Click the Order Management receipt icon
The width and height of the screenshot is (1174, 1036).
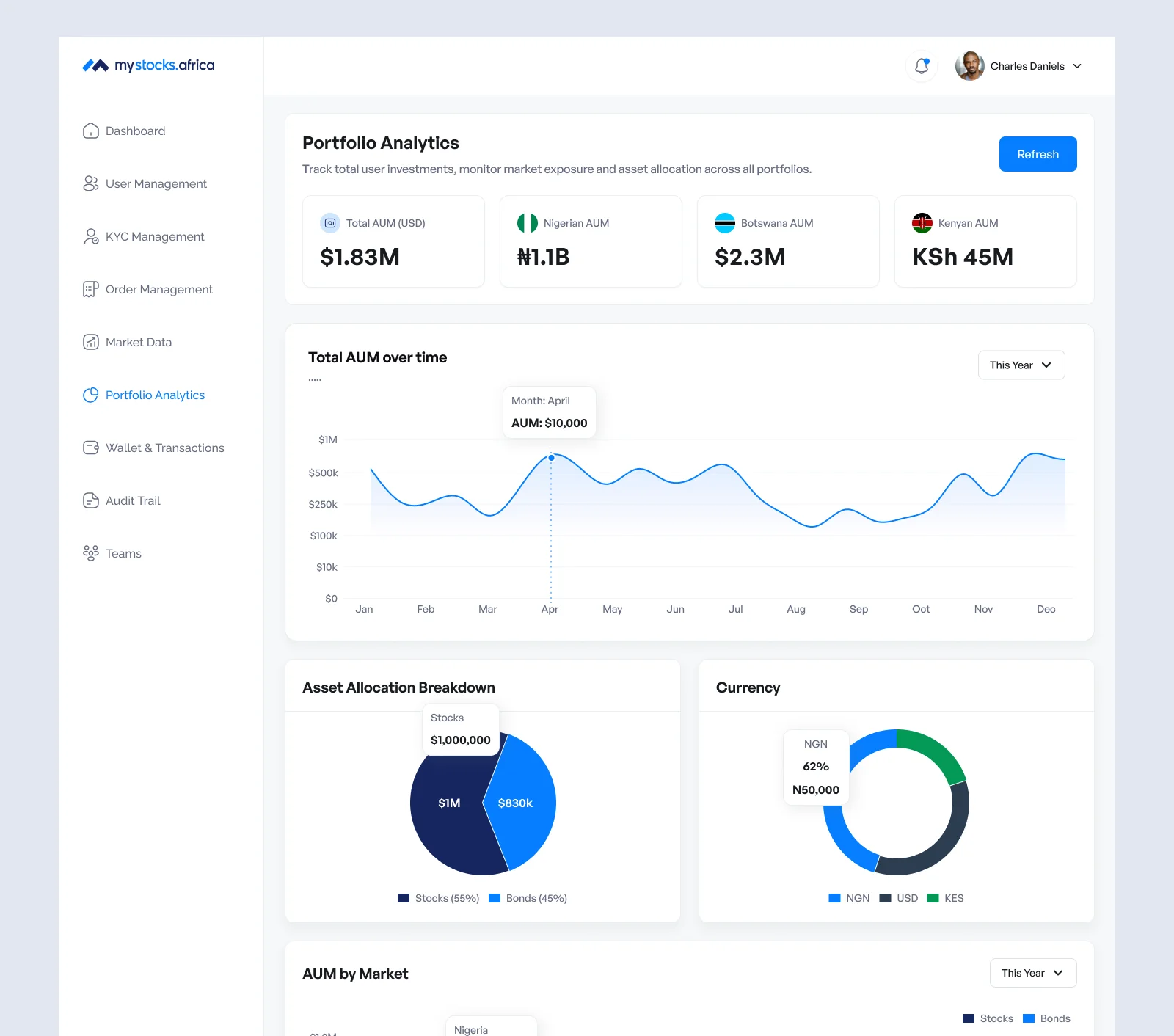tap(91, 289)
